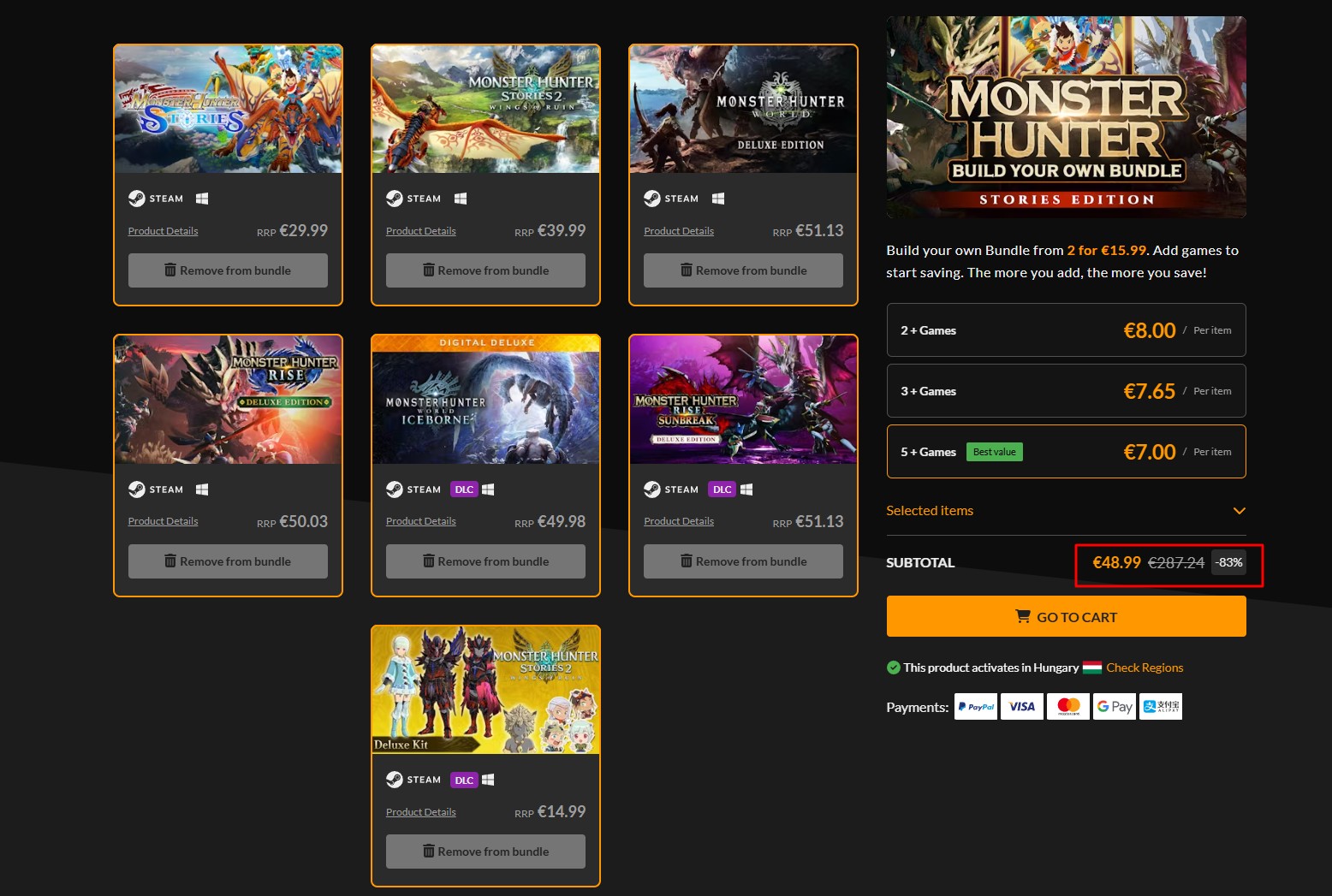This screenshot has height=896, width=1332.
Task: Remove Stories 2 Deluxe Kit from bundle
Action: point(485,851)
